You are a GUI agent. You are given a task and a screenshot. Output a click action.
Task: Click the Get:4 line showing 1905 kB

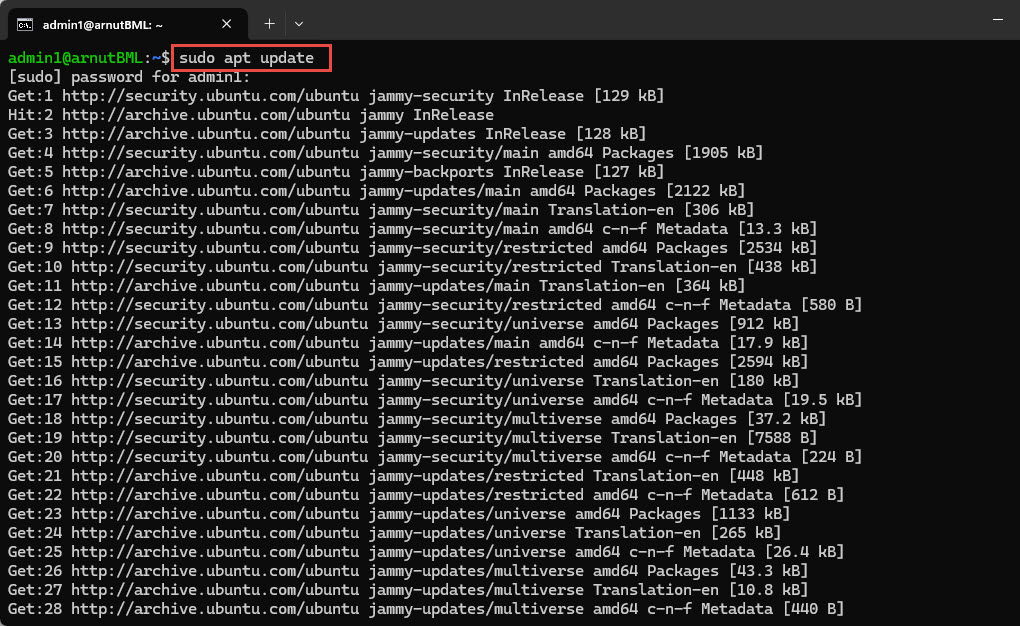coord(385,153)
